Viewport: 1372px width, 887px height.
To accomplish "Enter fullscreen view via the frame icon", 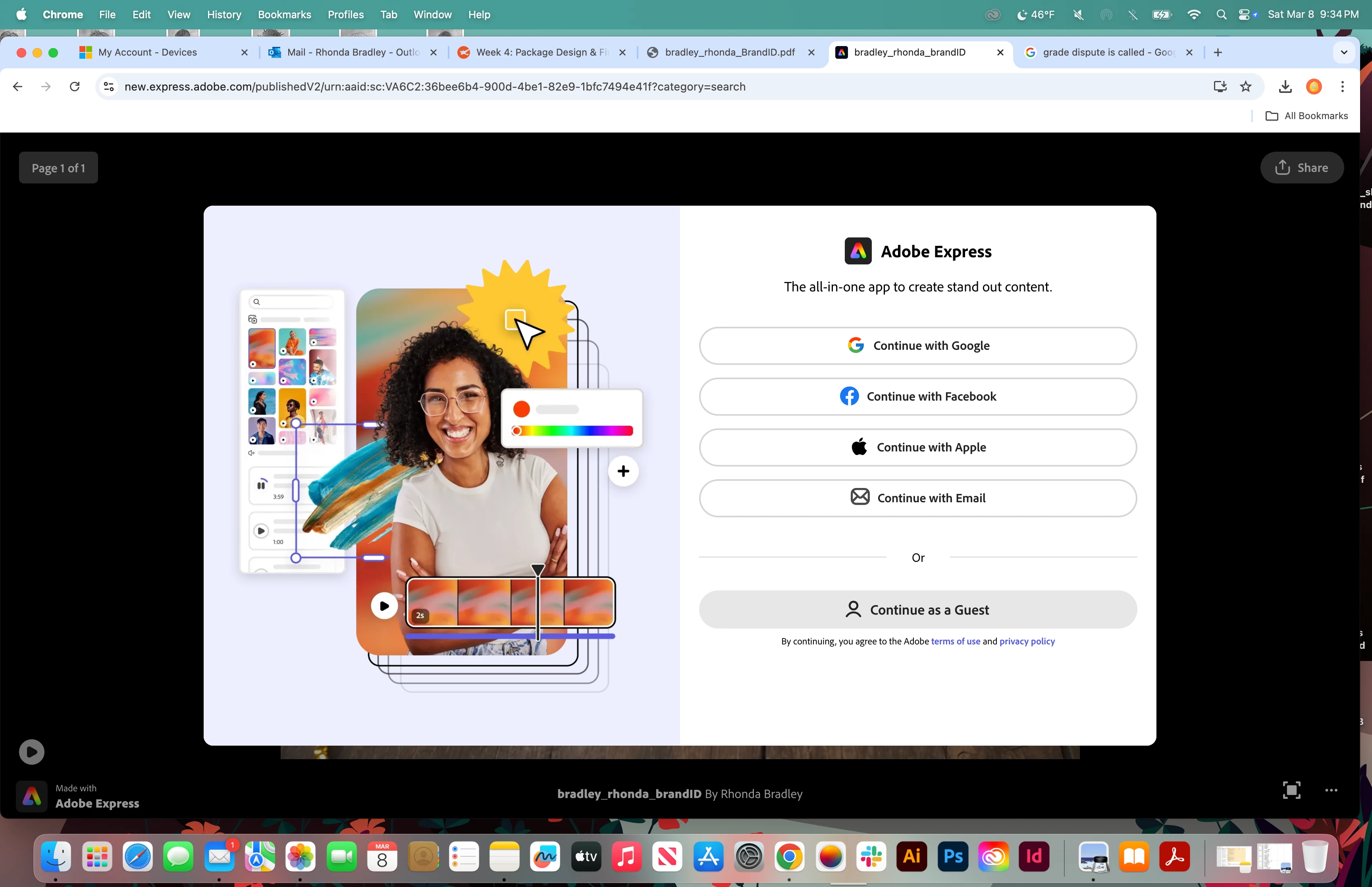I will tap(1291, 790).
